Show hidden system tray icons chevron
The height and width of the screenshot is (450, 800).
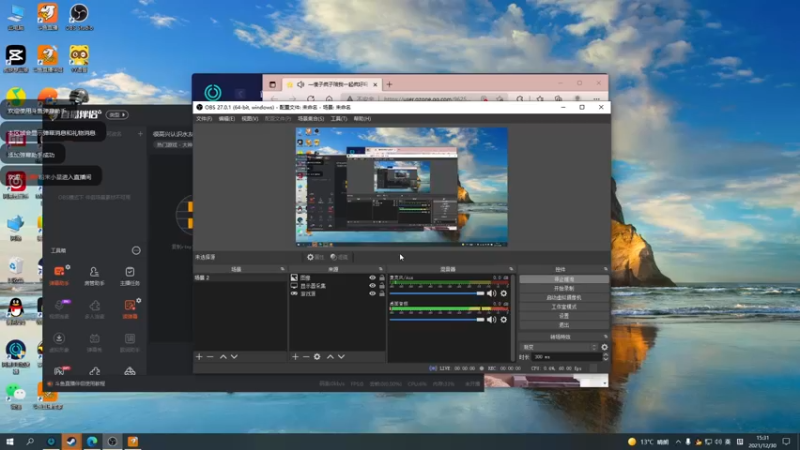coord(678,442)
